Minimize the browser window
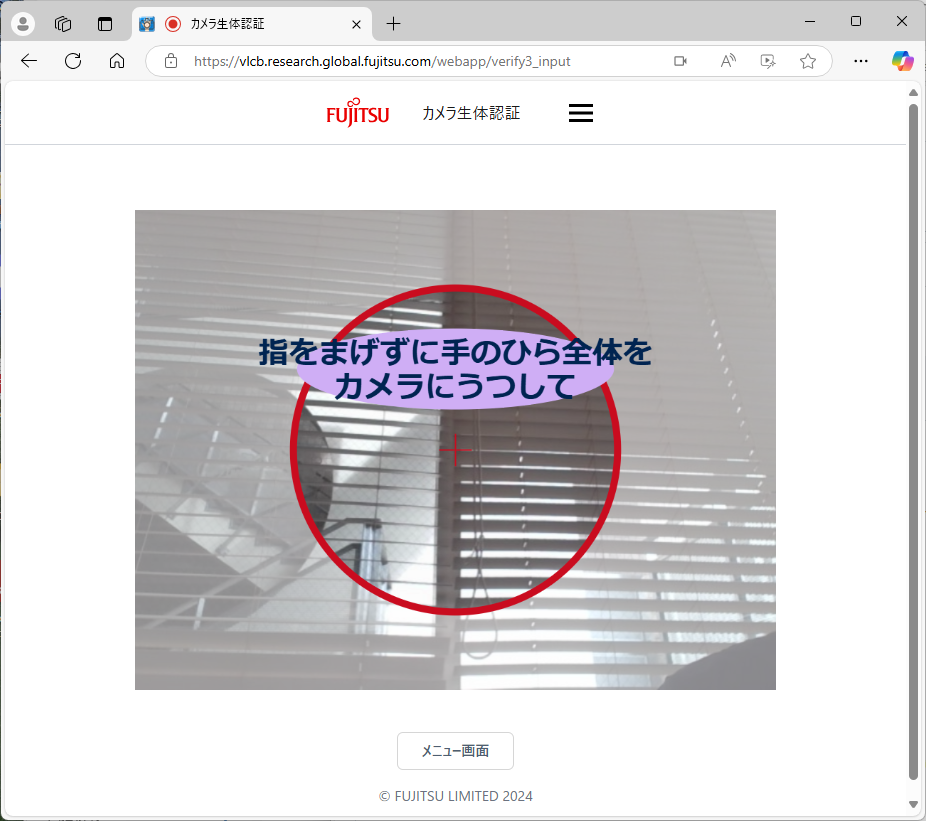This screenshot has width=926, height=821. point(810,21)
